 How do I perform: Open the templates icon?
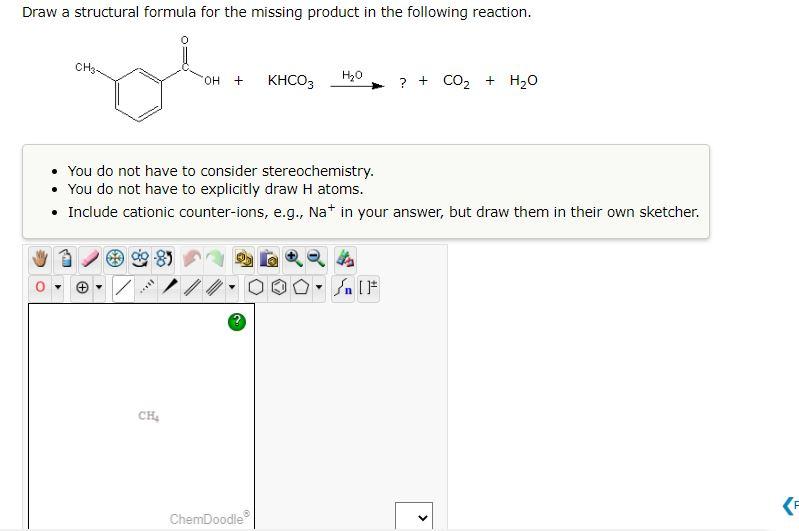click(x=345, y=259)
